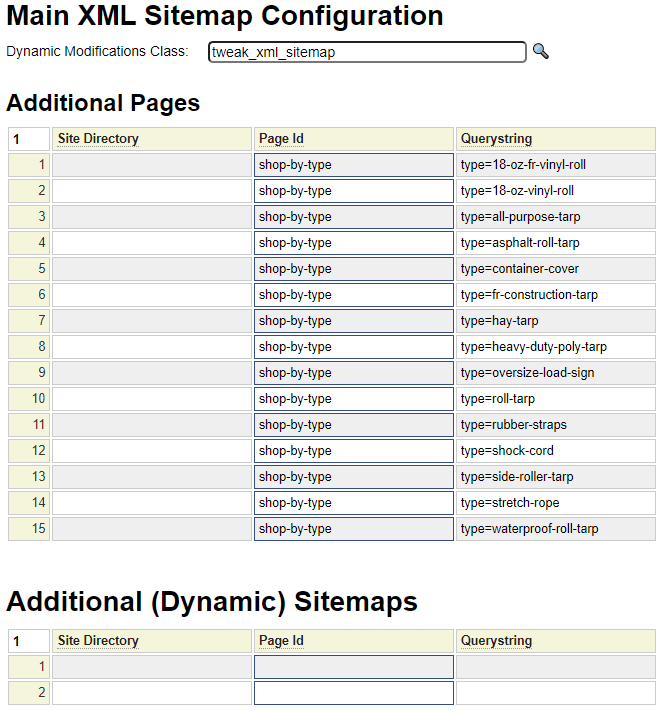Click the magnifier icon beside Dynamic Modifications Class
The width and height of the screenshot is (662, 711).
[540, 52]
